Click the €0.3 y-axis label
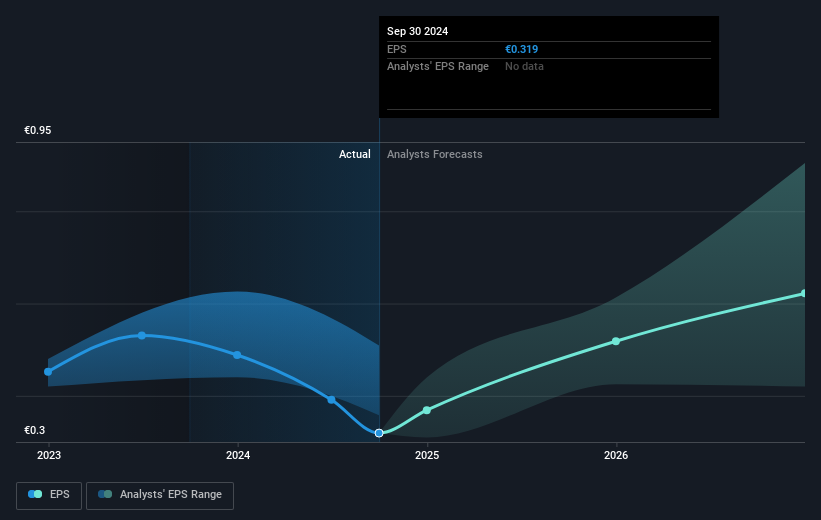 (x=35, y=430)
